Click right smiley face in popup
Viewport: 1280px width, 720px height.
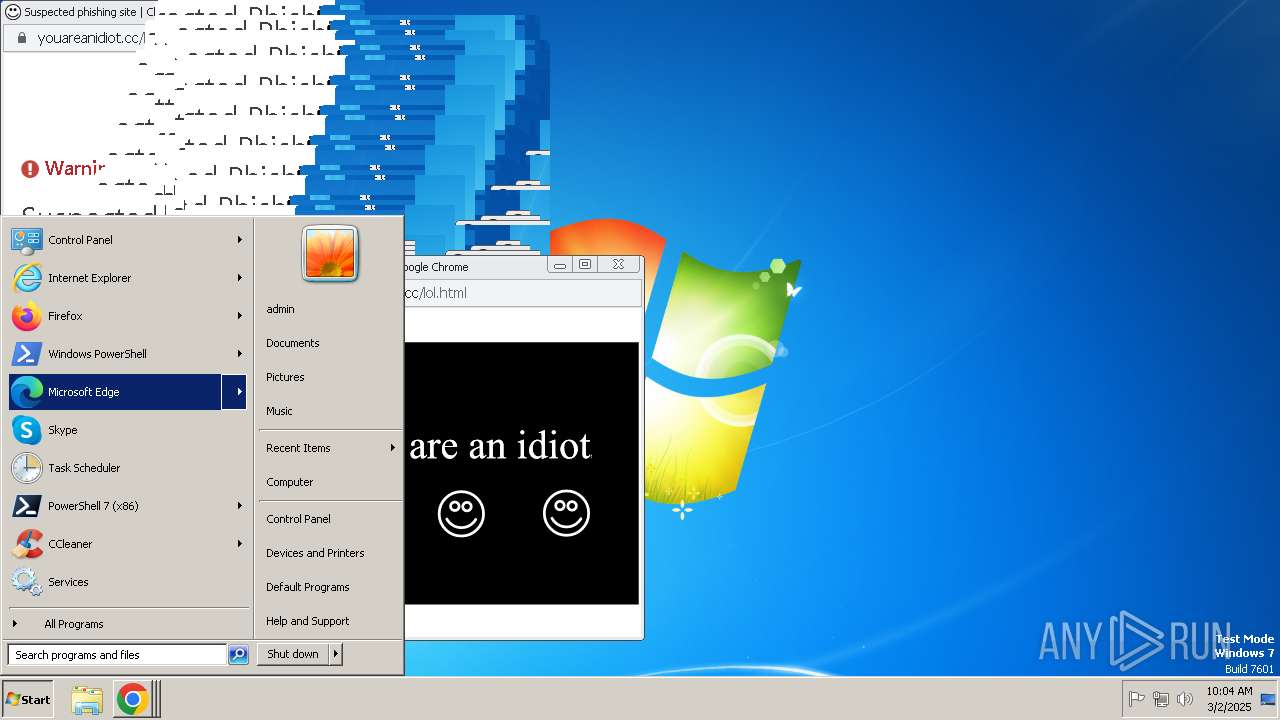click(567, 513)
